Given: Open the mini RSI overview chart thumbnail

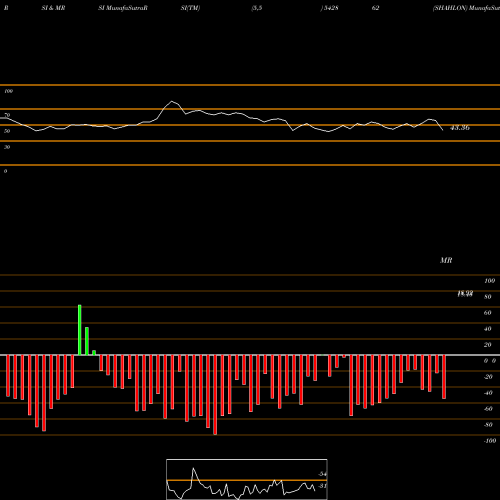Looking at the screenshot, I should (247, 479).
